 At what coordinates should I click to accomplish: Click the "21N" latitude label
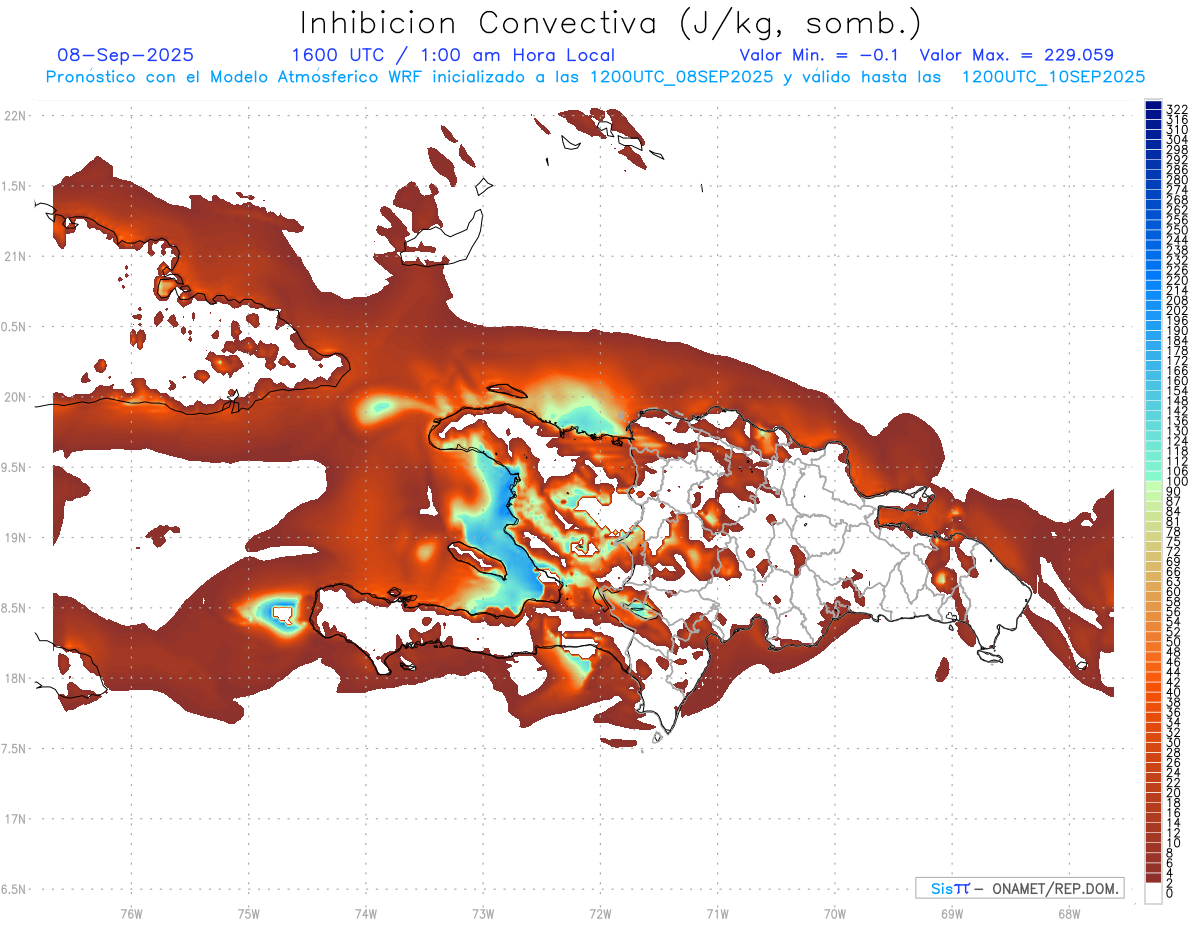(14, 256)
